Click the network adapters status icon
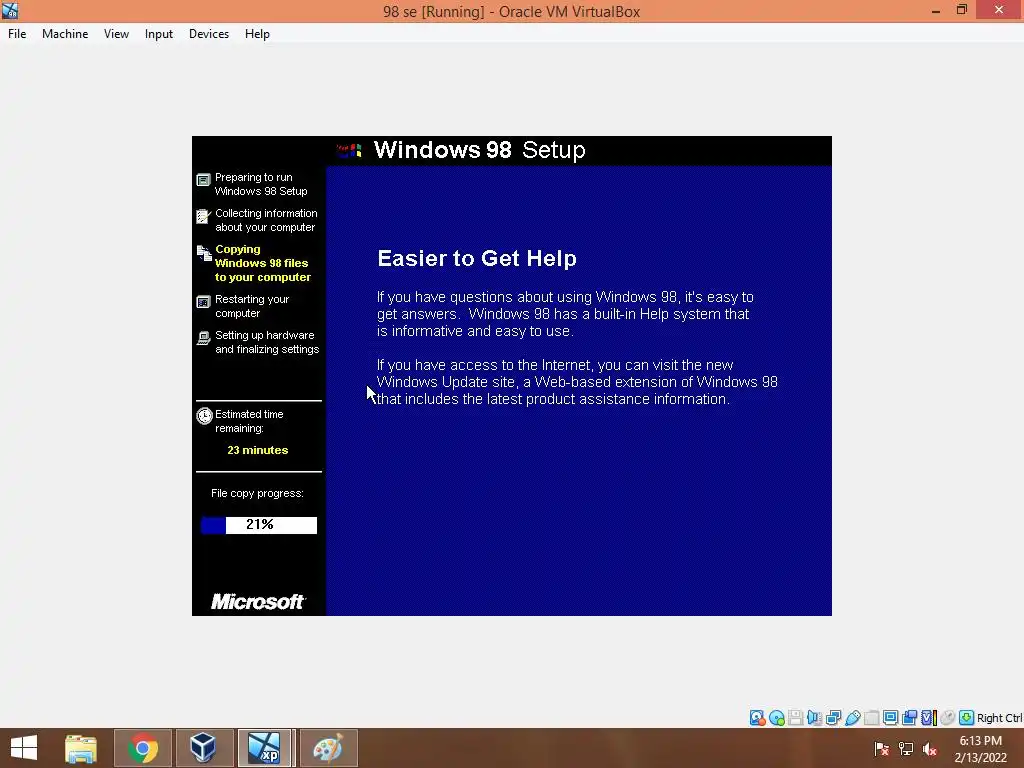 833,718
